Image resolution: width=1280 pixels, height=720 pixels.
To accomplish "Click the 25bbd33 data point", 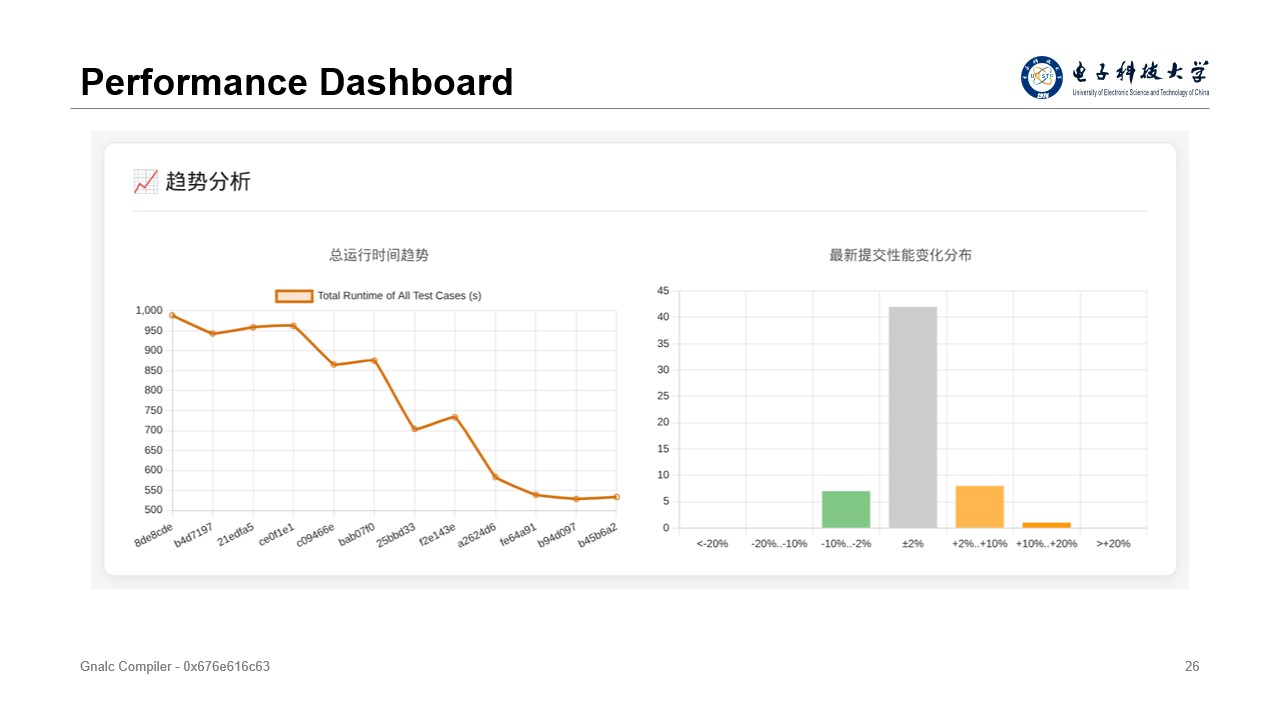I will pos(414,429).
